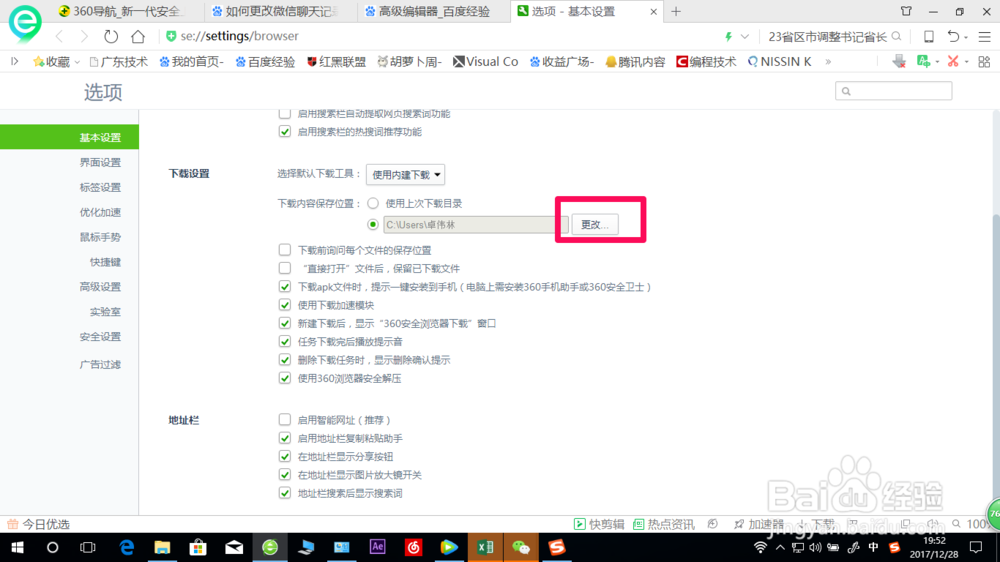1000x562 pixels.
Task: Expand the screenshot tool dropdown arrow
Action: point(967,62)
